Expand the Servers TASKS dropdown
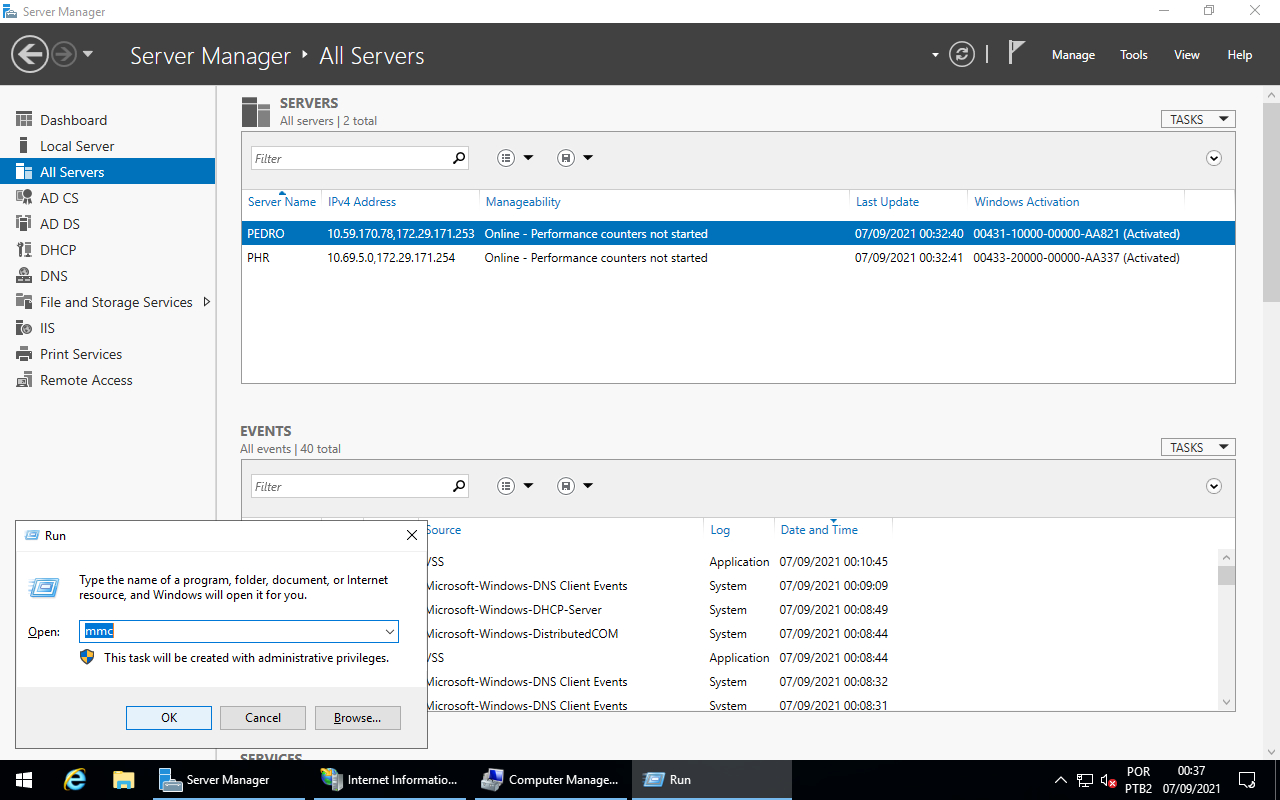 pos(1198,119)
